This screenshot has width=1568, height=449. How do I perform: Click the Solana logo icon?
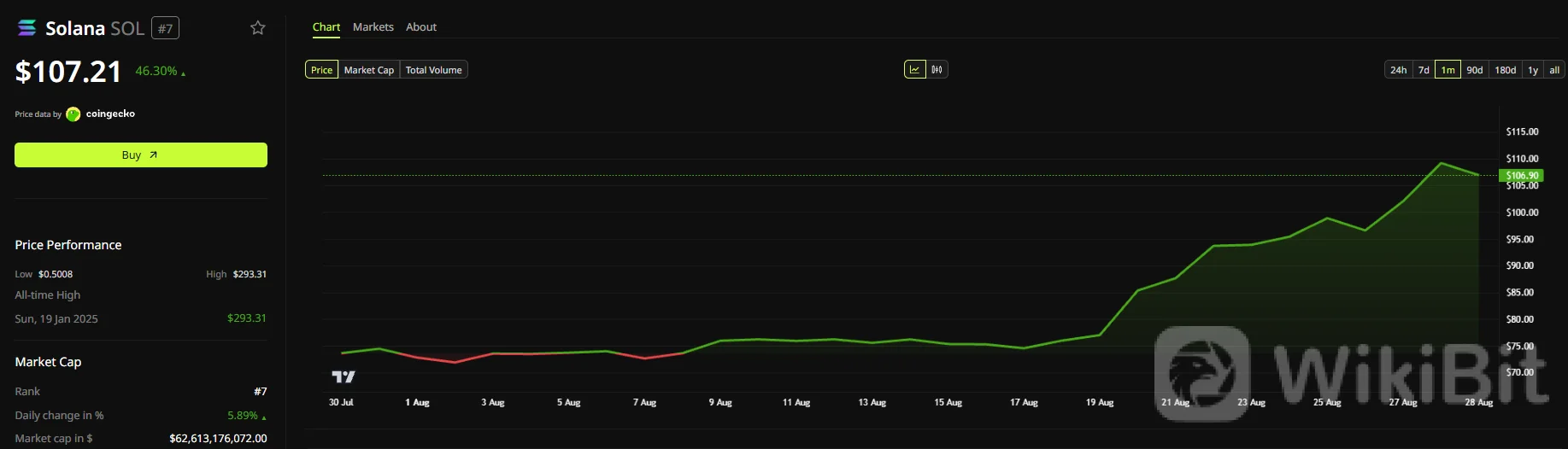click(27, 28)
